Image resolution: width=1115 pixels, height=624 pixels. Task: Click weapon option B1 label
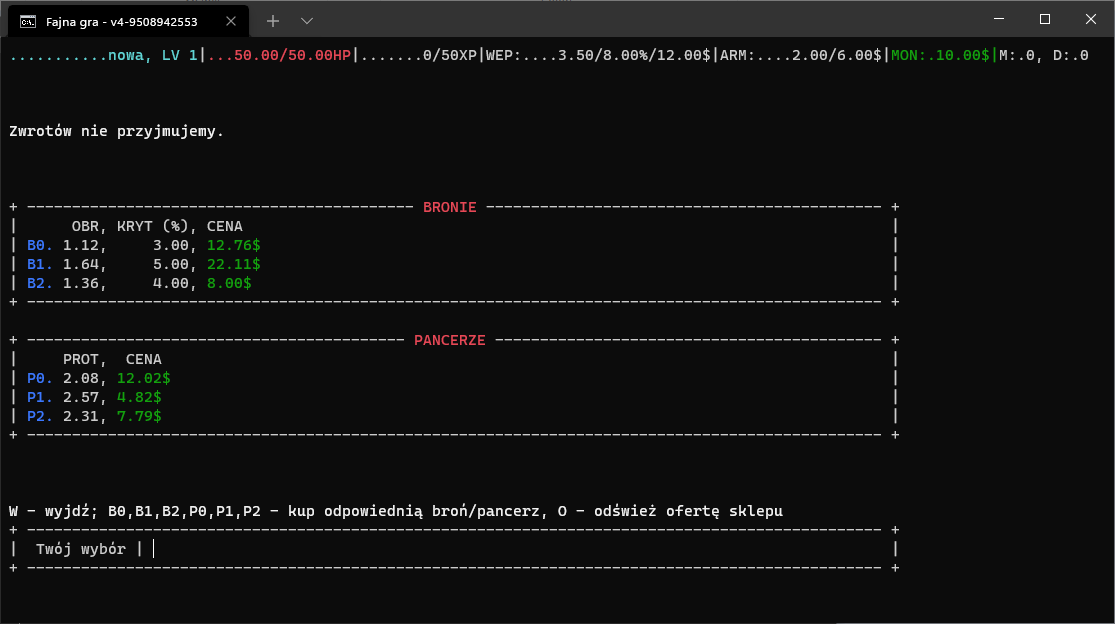[x=40, y=264]
